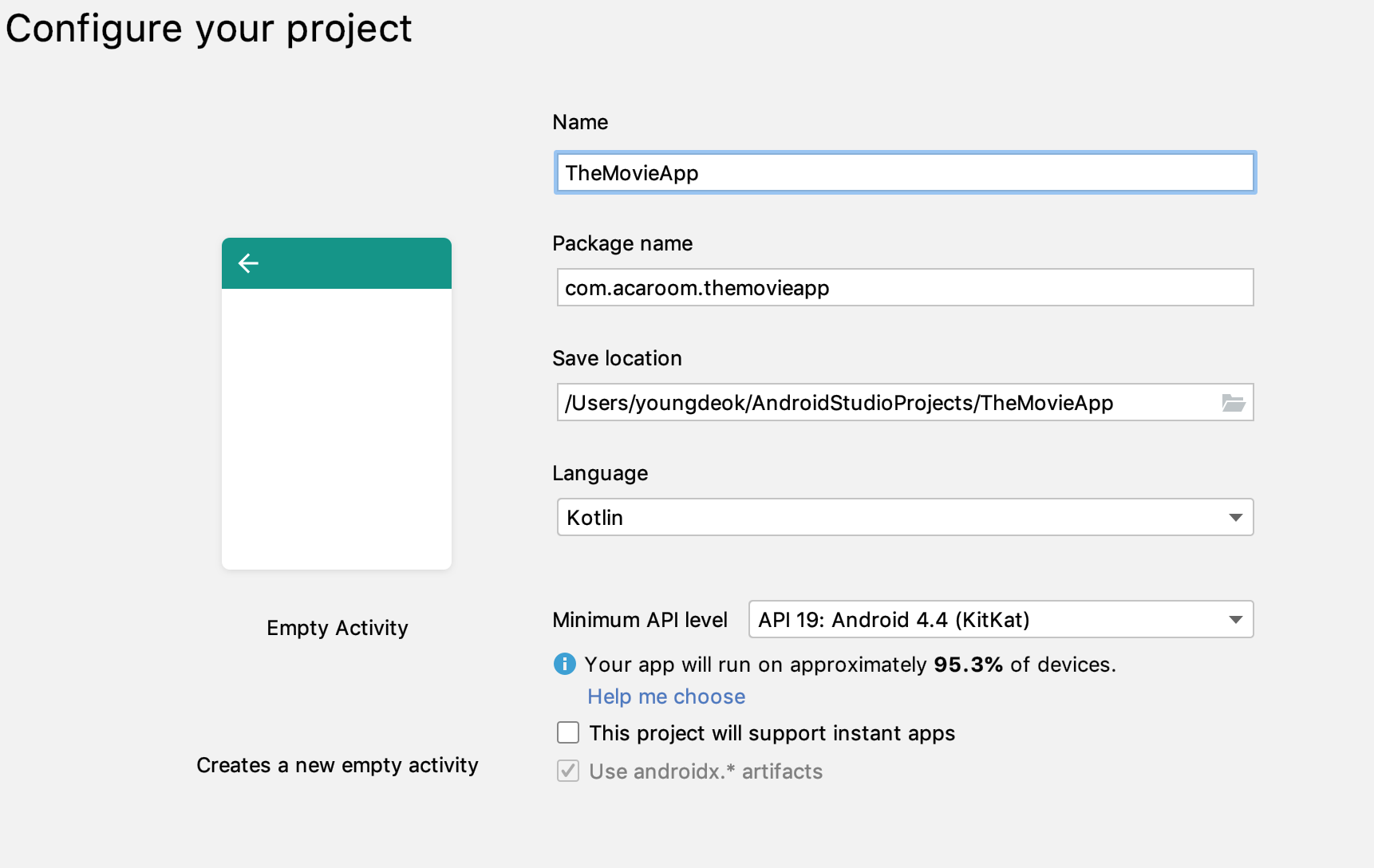Click the folder browse icon in Save location

1233,403
